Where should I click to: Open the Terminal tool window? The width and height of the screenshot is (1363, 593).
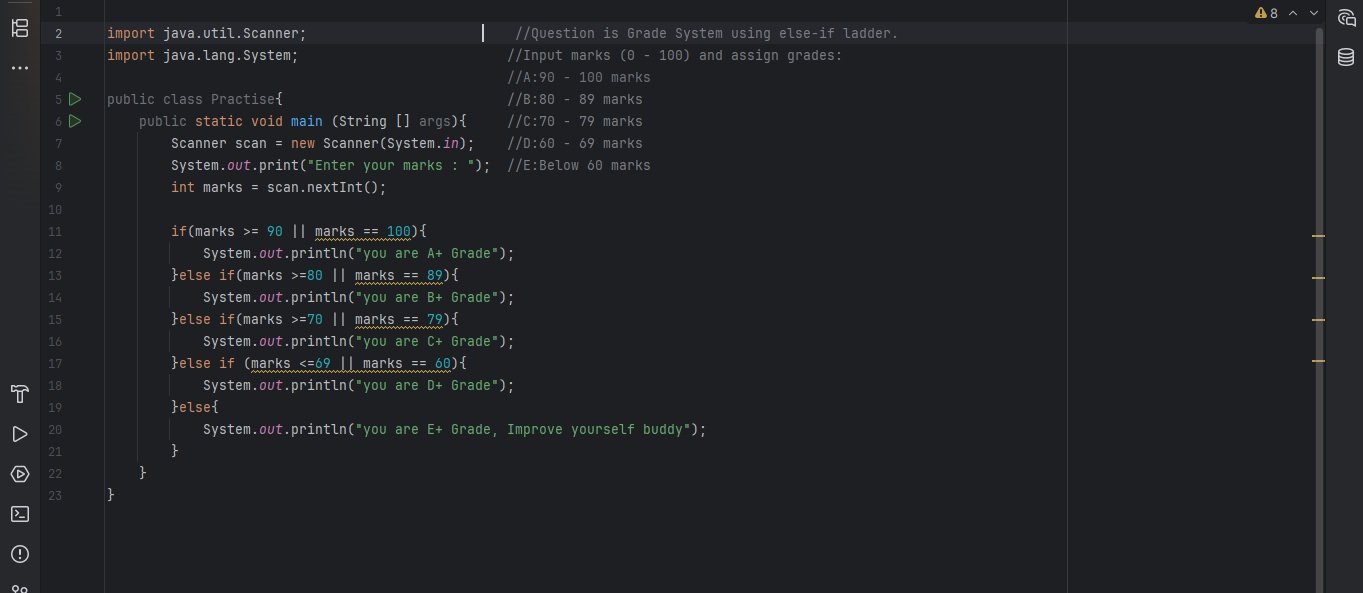pos(19,514)
